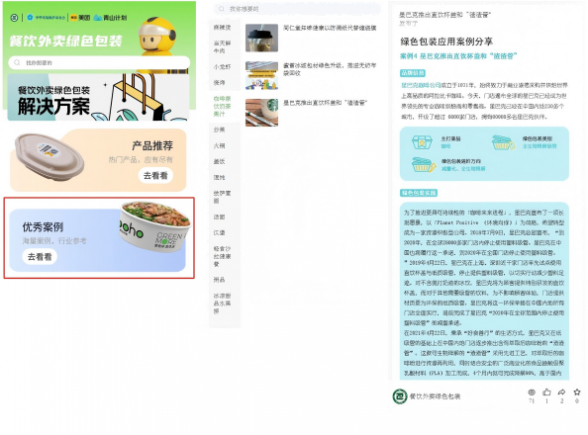Screen dimensions: 588x435
Task: Click the 产品推荐 card title
Action: (x=152, y=146)
